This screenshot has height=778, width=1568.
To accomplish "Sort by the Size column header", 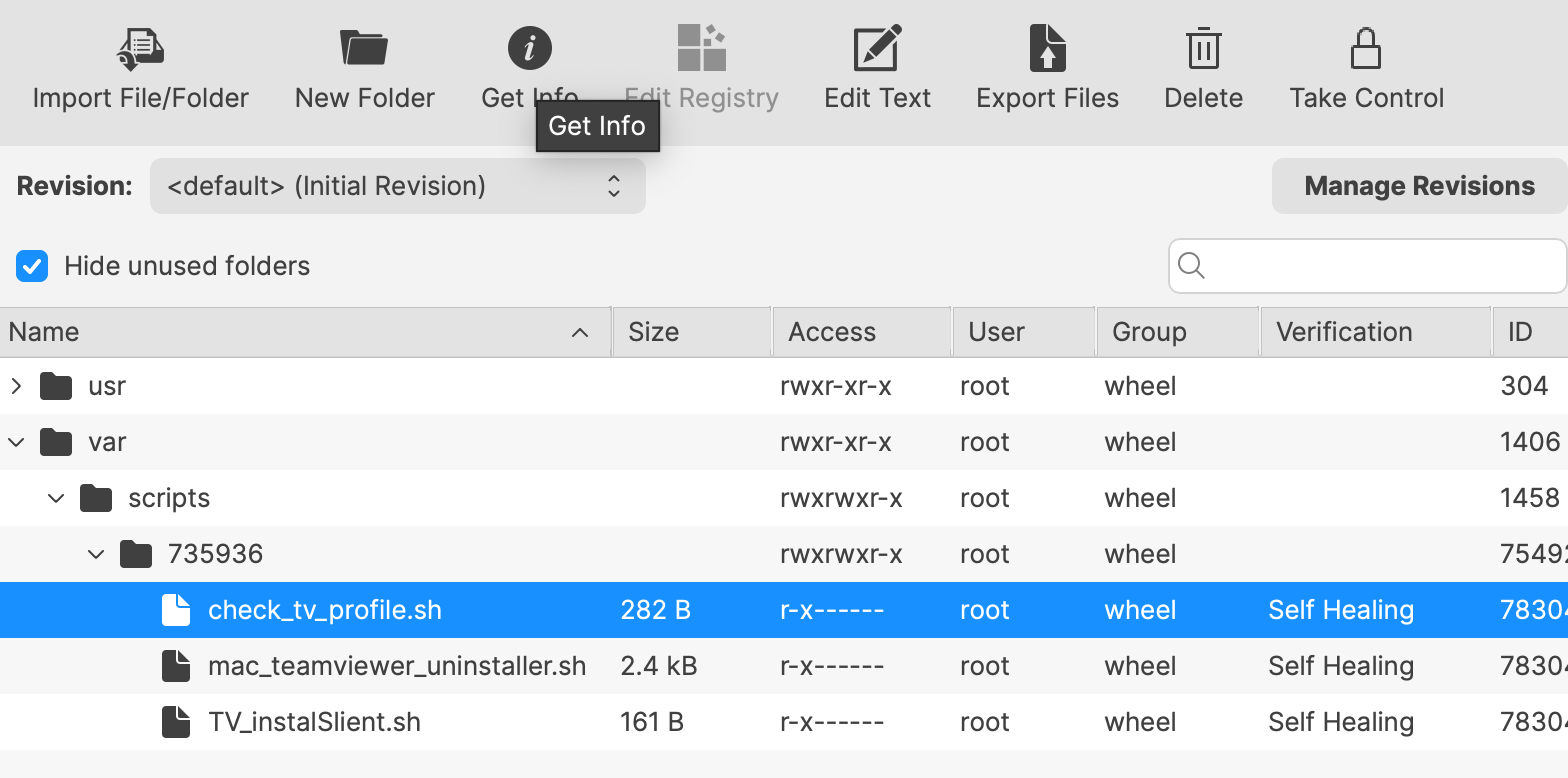I will (x=692, y=332).
